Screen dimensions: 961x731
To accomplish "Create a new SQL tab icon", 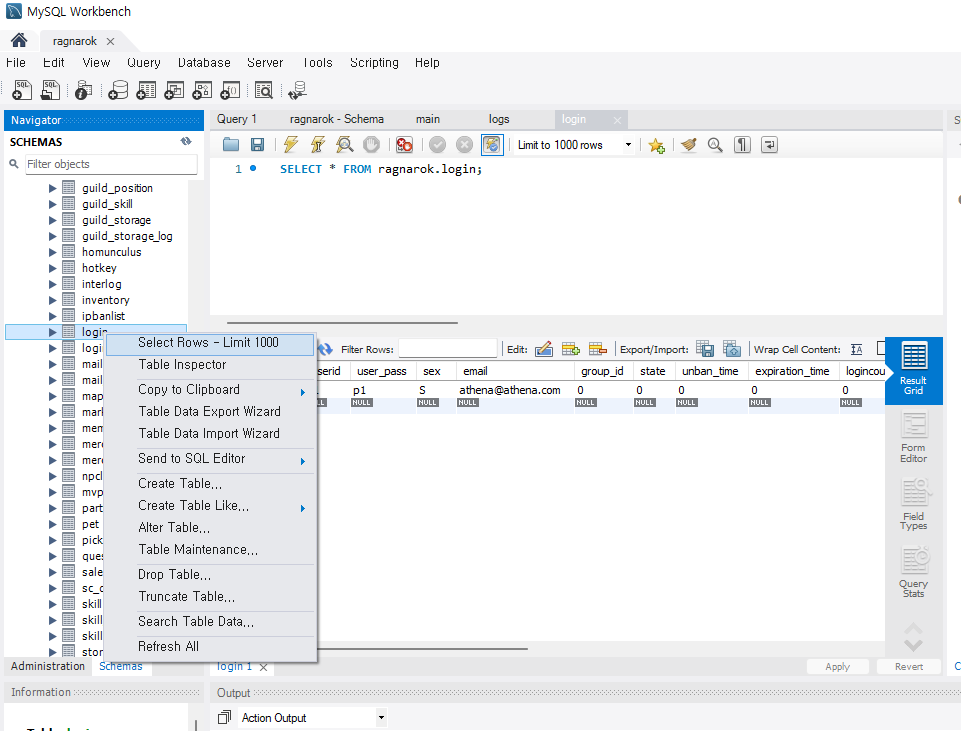I will click(x=22, y=90).
